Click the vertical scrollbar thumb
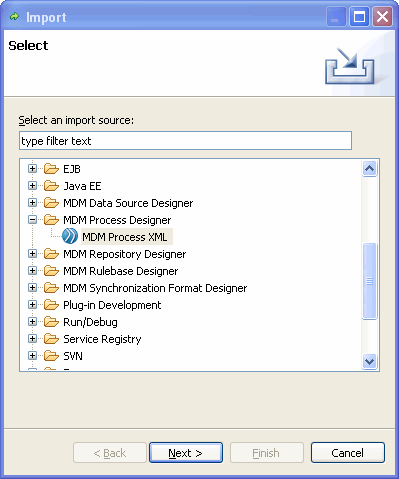 (x=369, y=281)
